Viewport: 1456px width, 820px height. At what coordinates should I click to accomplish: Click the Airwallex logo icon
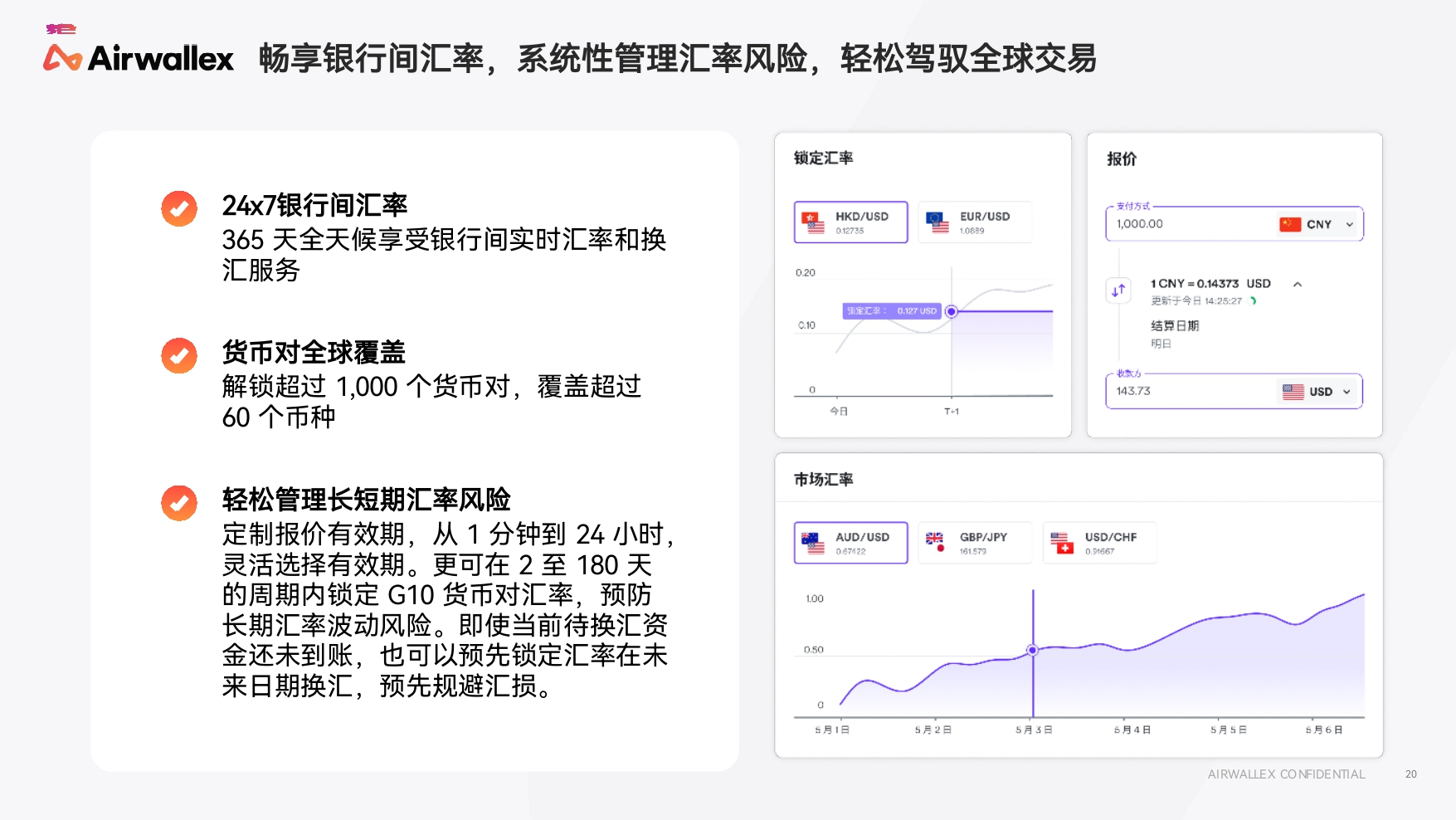pyautogui.click(x=63, y=56)
